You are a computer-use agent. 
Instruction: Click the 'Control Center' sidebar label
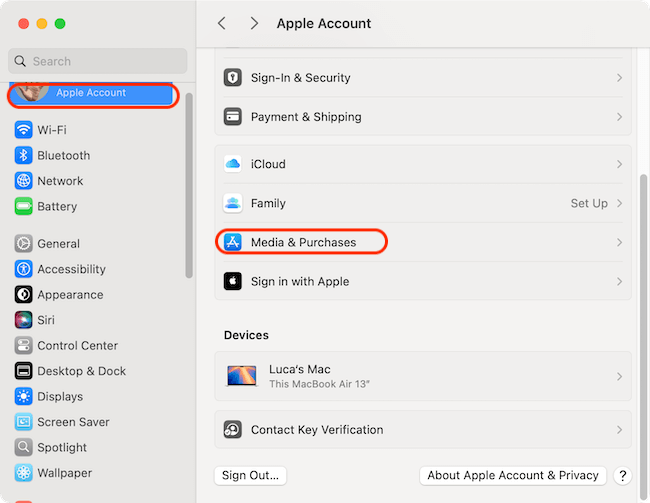coord(78,345)
